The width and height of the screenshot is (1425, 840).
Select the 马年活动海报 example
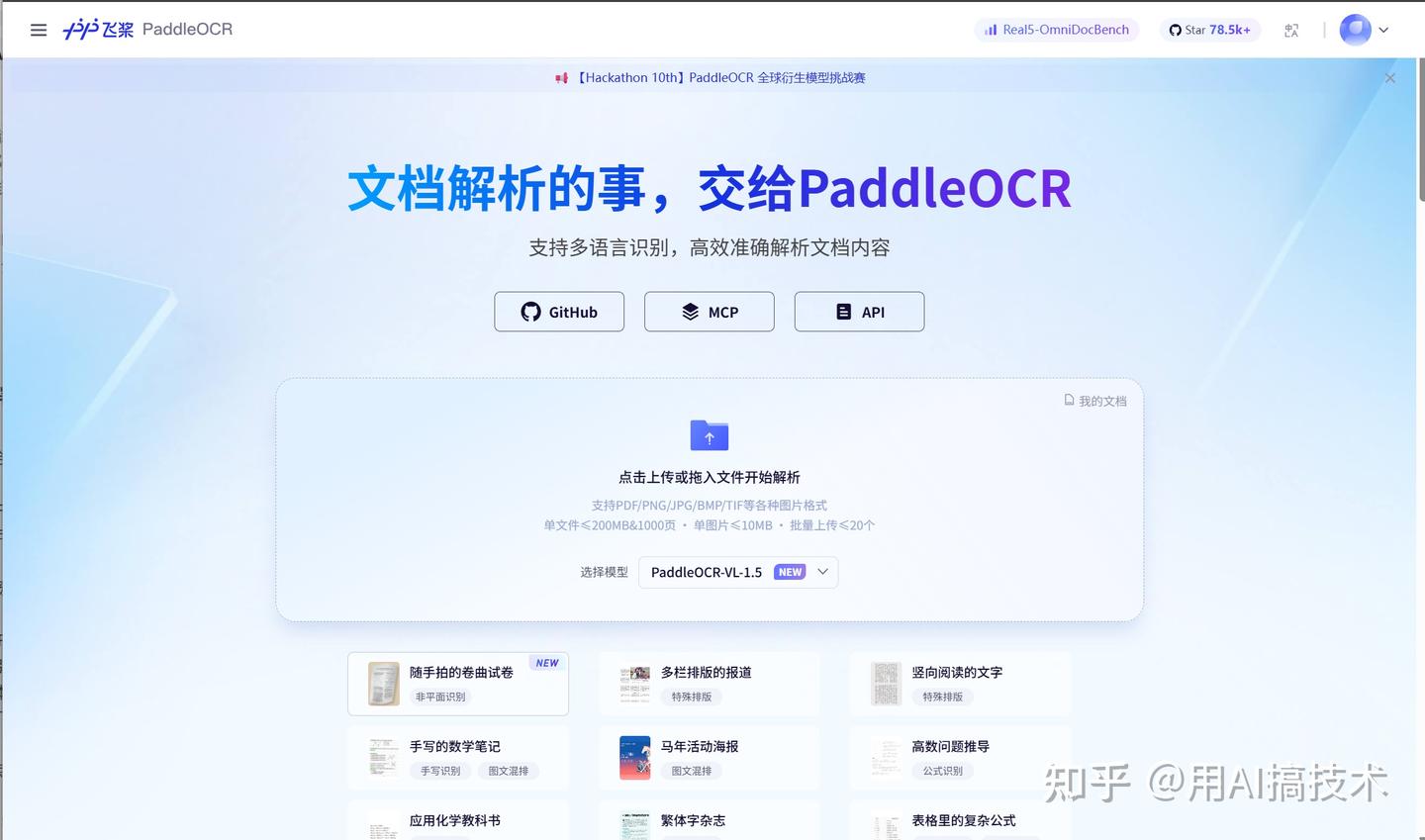pos(710,757)
